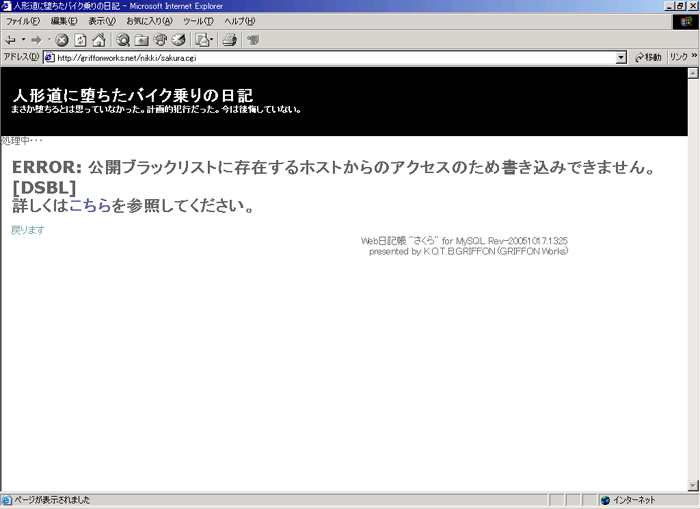Show the History panel icon

pos(178,40)
